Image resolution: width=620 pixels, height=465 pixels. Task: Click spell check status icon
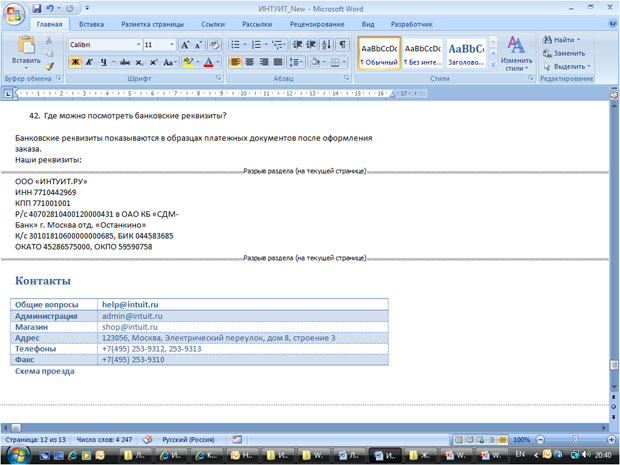click(x=147, y=439)
